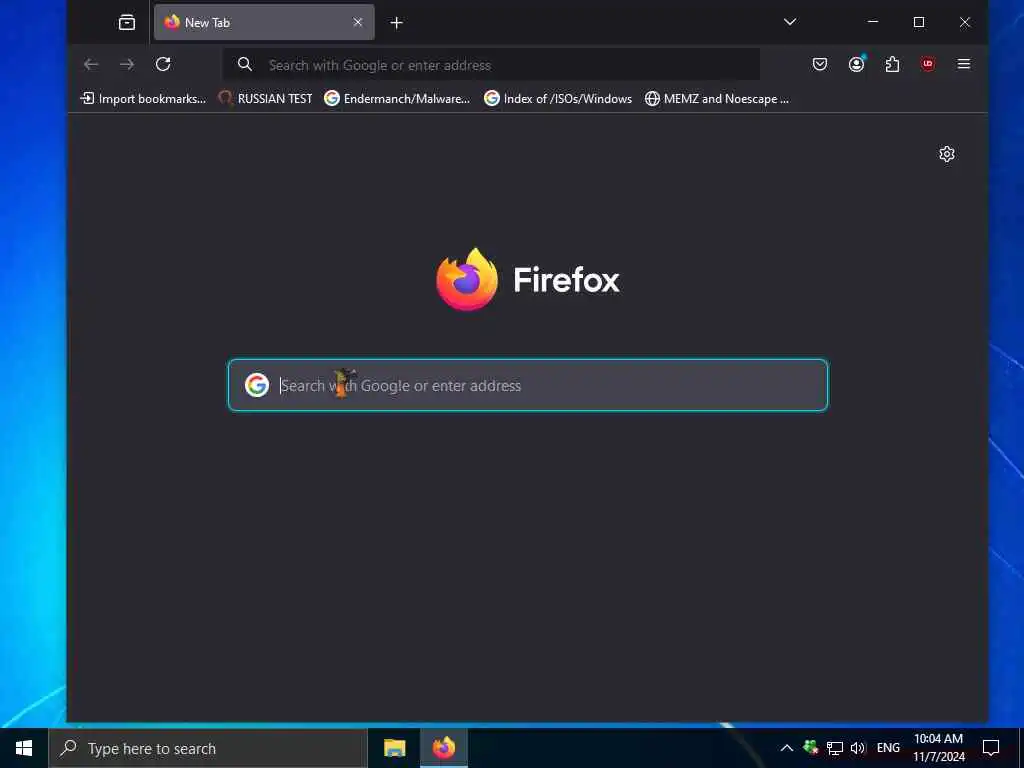Open Firefox View icon in tab strip
The image size is (1024, 768).
coord(127,23)
